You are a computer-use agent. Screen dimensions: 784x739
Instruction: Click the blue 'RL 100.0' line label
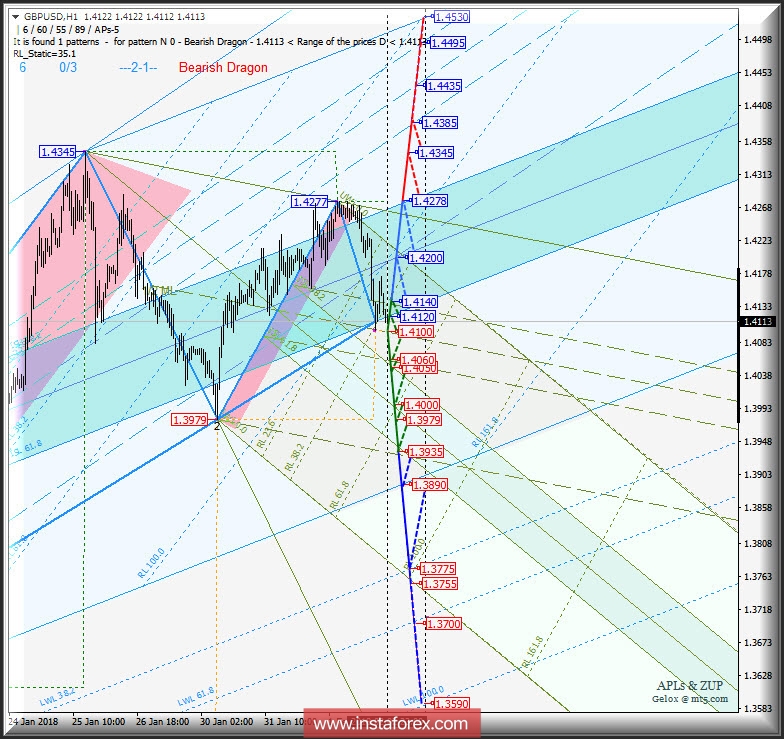151,564
